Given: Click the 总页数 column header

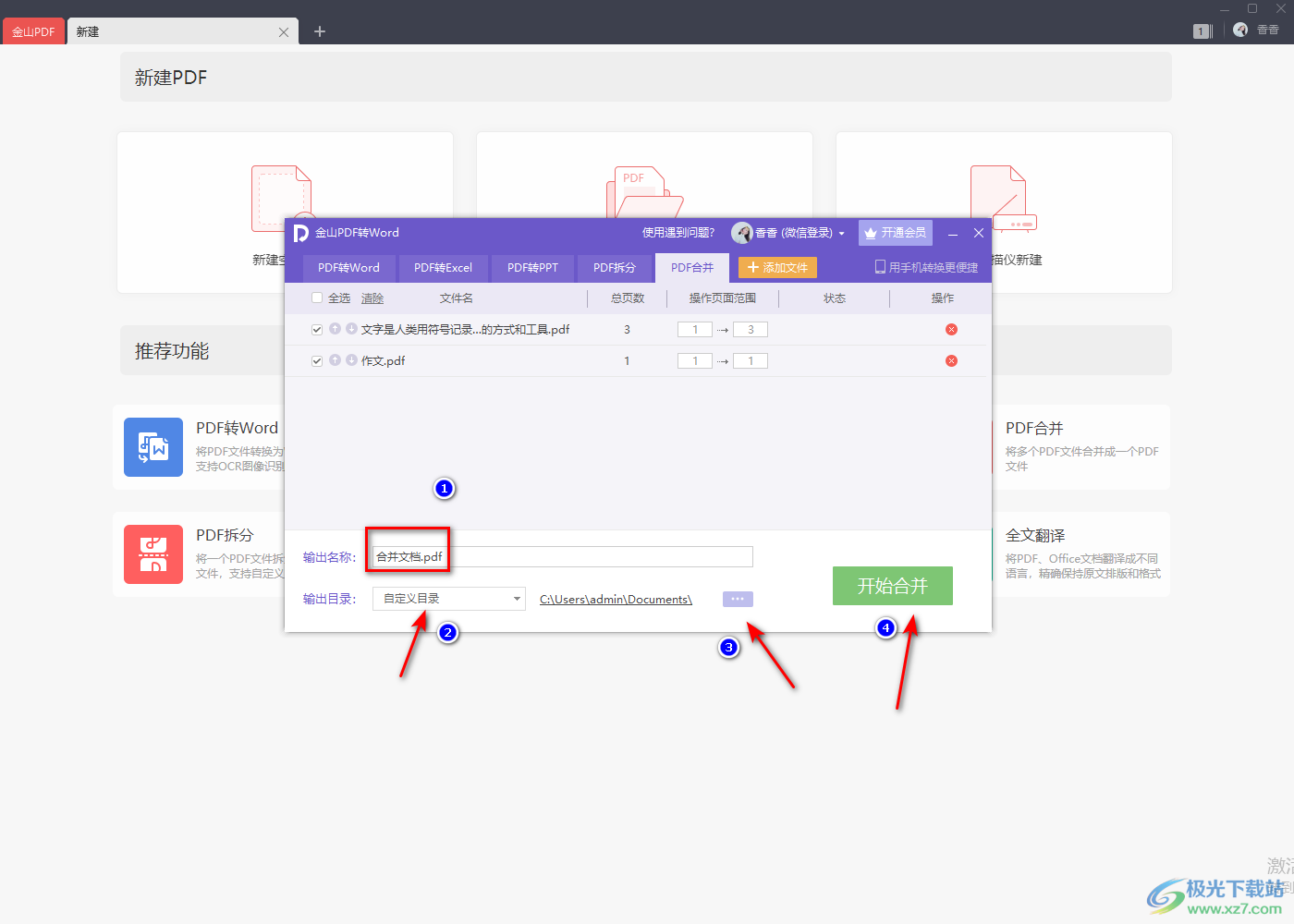Looking at the screenshot, I should [628, 298].
